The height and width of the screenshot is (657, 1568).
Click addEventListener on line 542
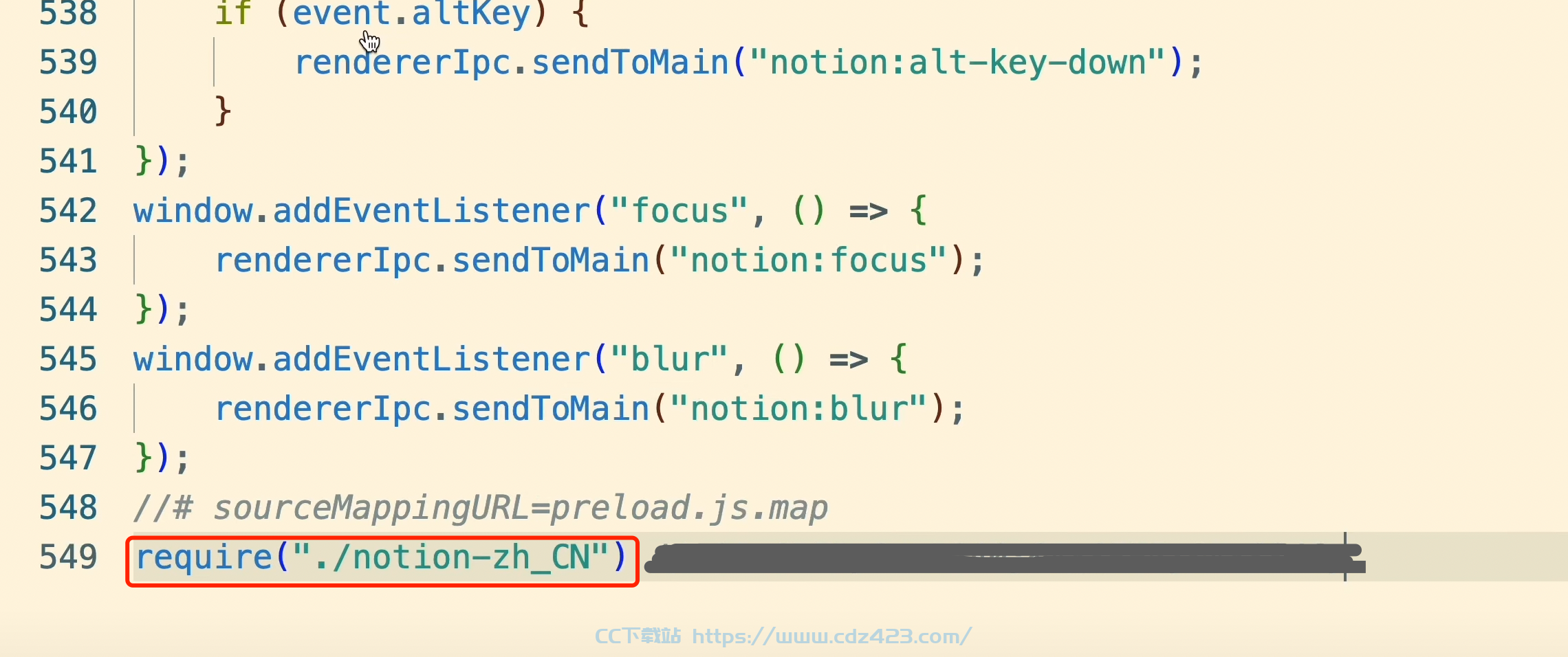pos(432,211)
